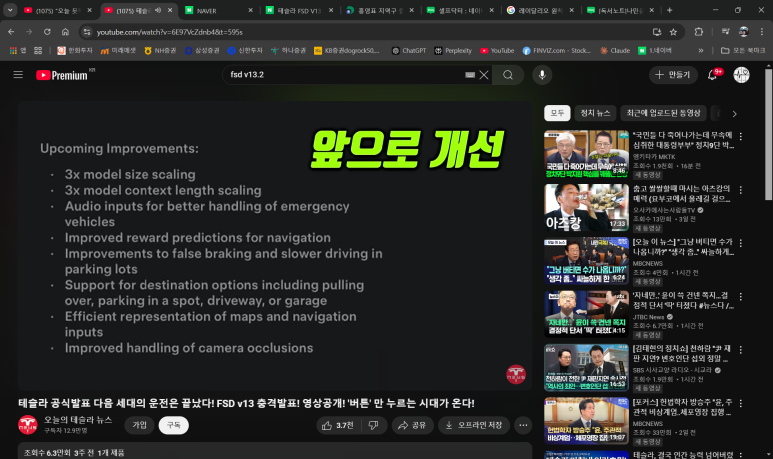Open browser home page
Screen dimensions: 773x459
pos(65,32)
